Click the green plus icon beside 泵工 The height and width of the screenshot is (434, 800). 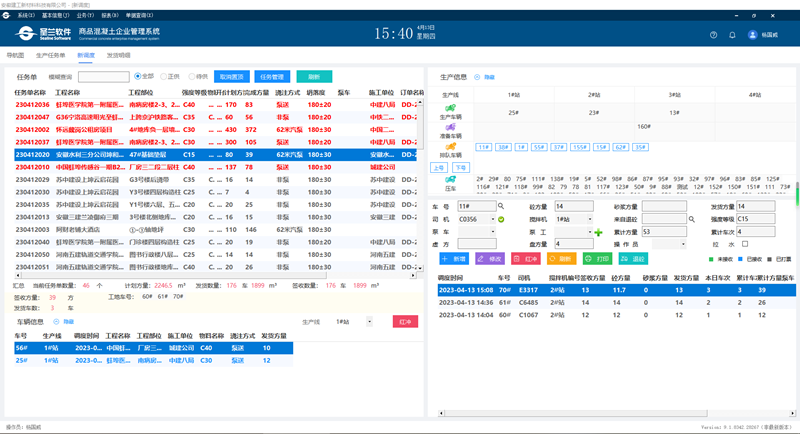[599, 232]
